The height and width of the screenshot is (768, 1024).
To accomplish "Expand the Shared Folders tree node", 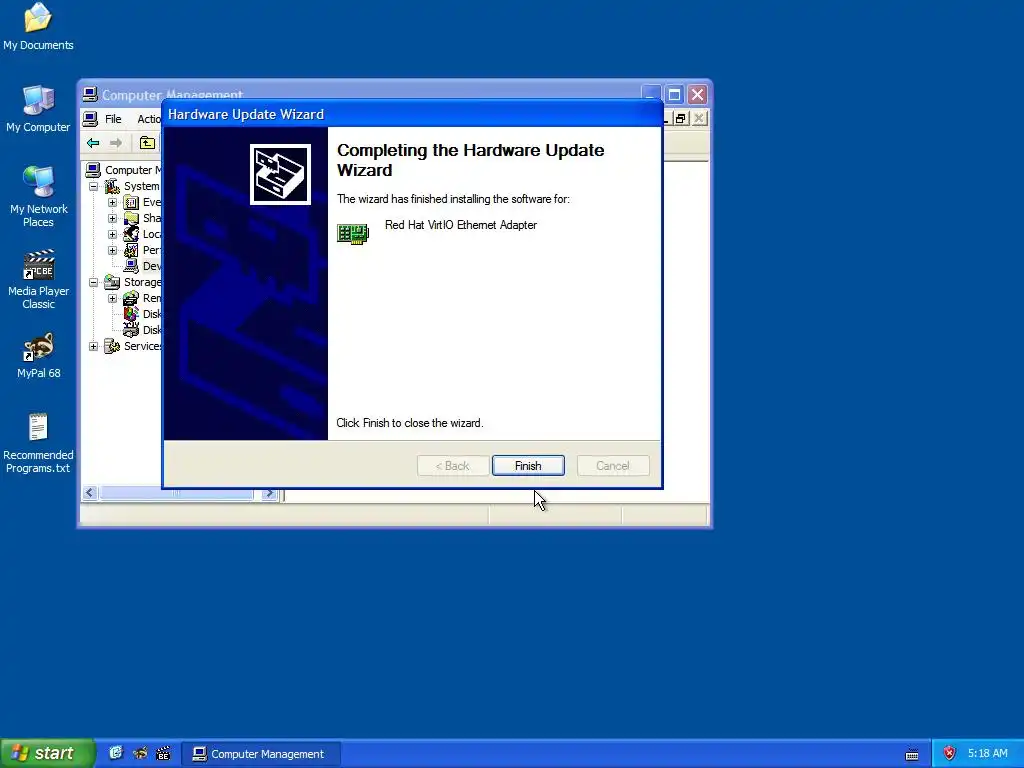I will pyautogui.click(x=112, y=218).
